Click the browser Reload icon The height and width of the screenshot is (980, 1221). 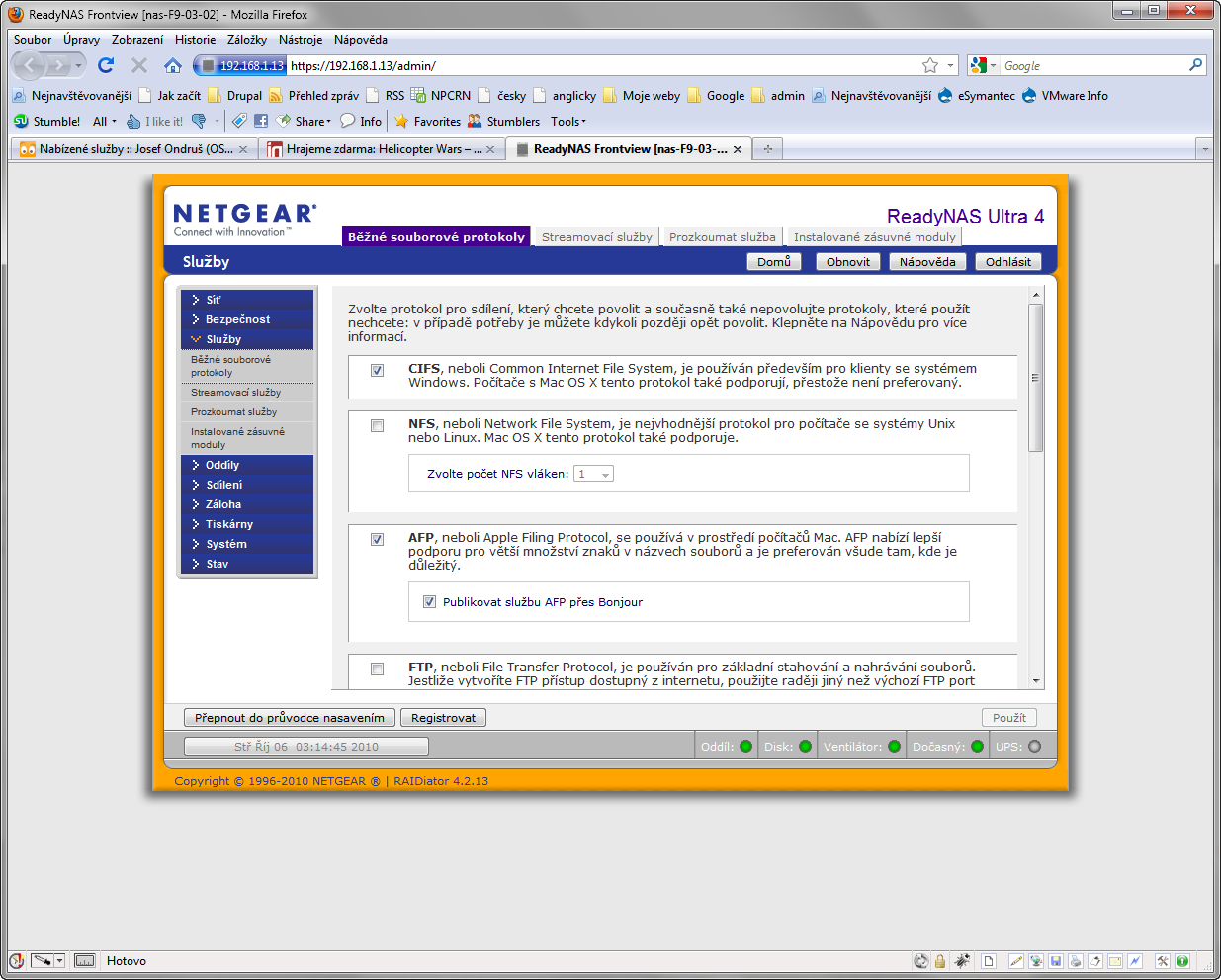click(106, 65)
